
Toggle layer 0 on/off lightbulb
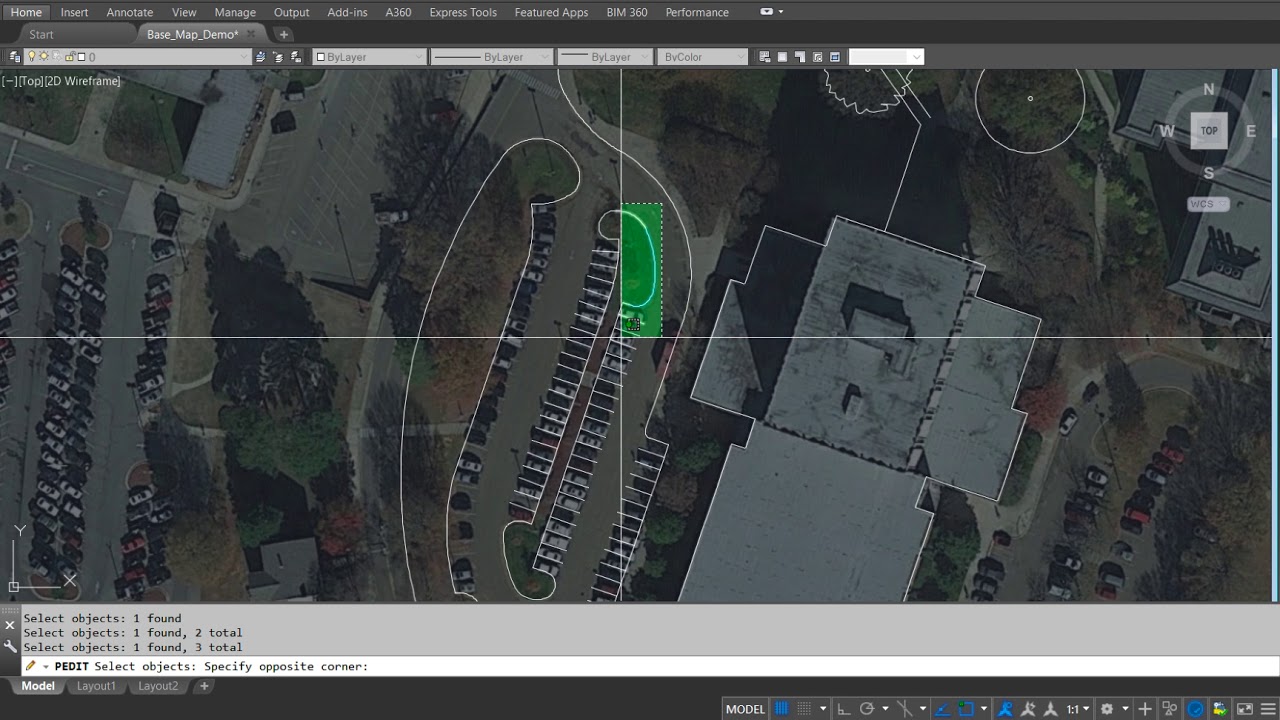click(x=32, y=57)
